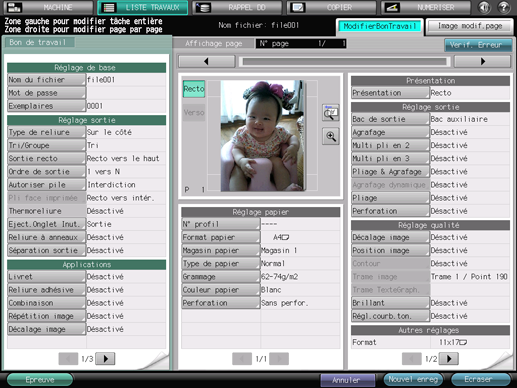This screenshot has height=388, width=517.
Task: Select the Verso side toggle
Action: (194, 113)
